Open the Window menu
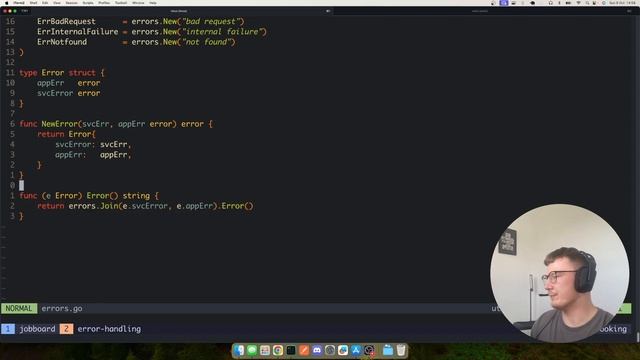The image size is (640, 360). [138, 3]
